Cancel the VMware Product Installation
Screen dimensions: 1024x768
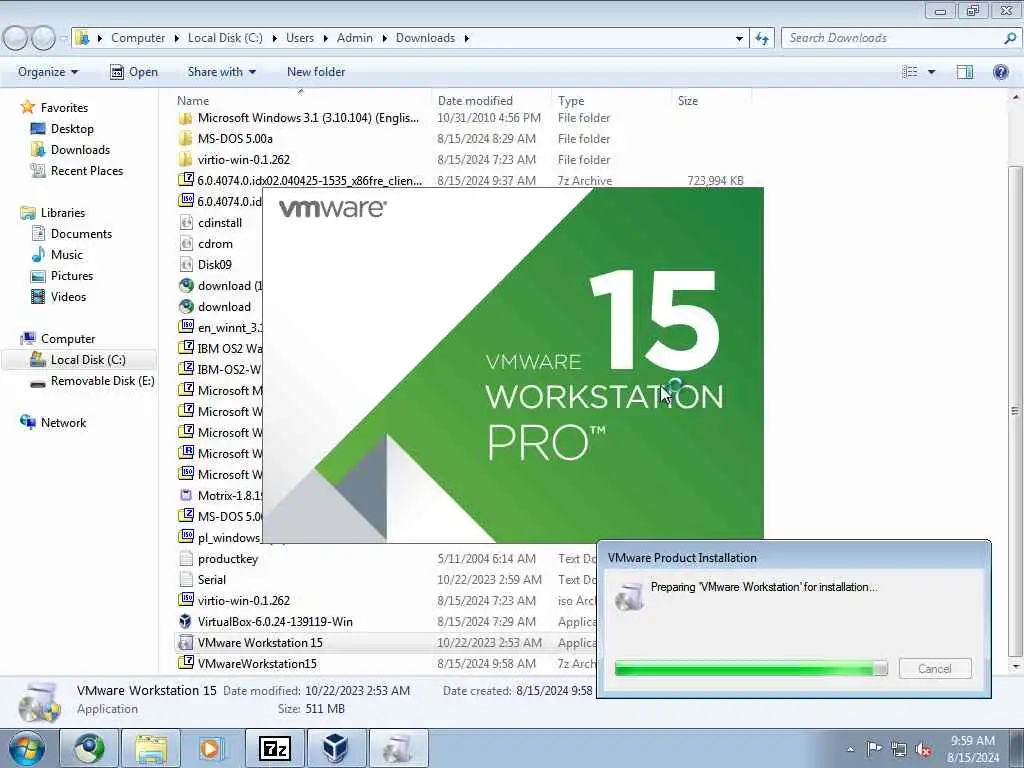pos(935,669)
